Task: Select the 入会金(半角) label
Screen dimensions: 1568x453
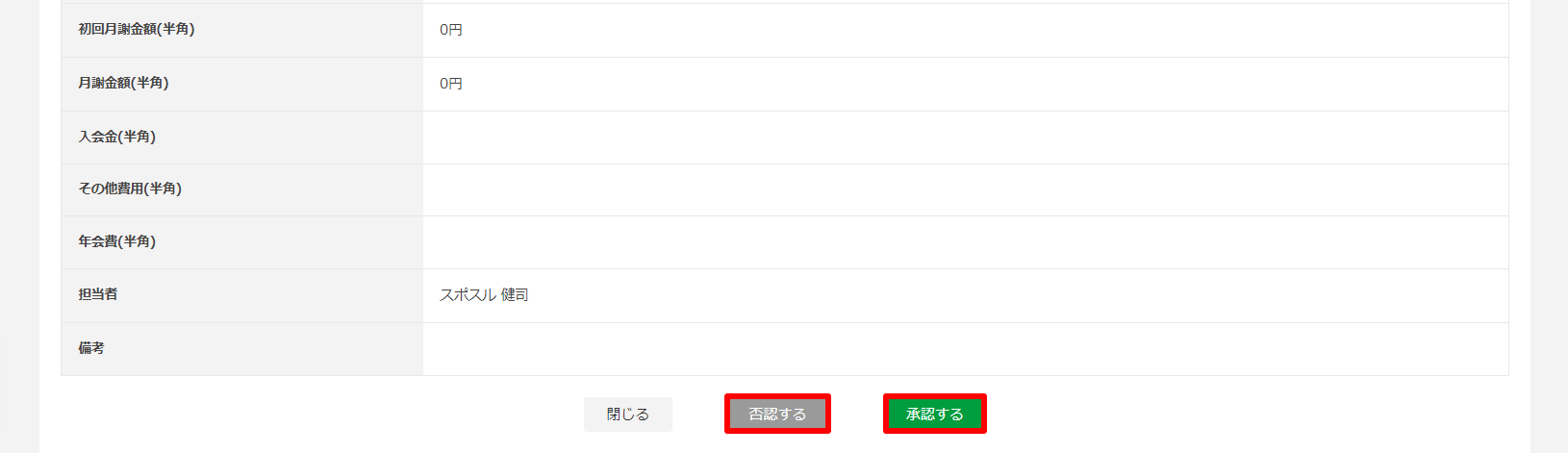Action: [x=116, y=137]
